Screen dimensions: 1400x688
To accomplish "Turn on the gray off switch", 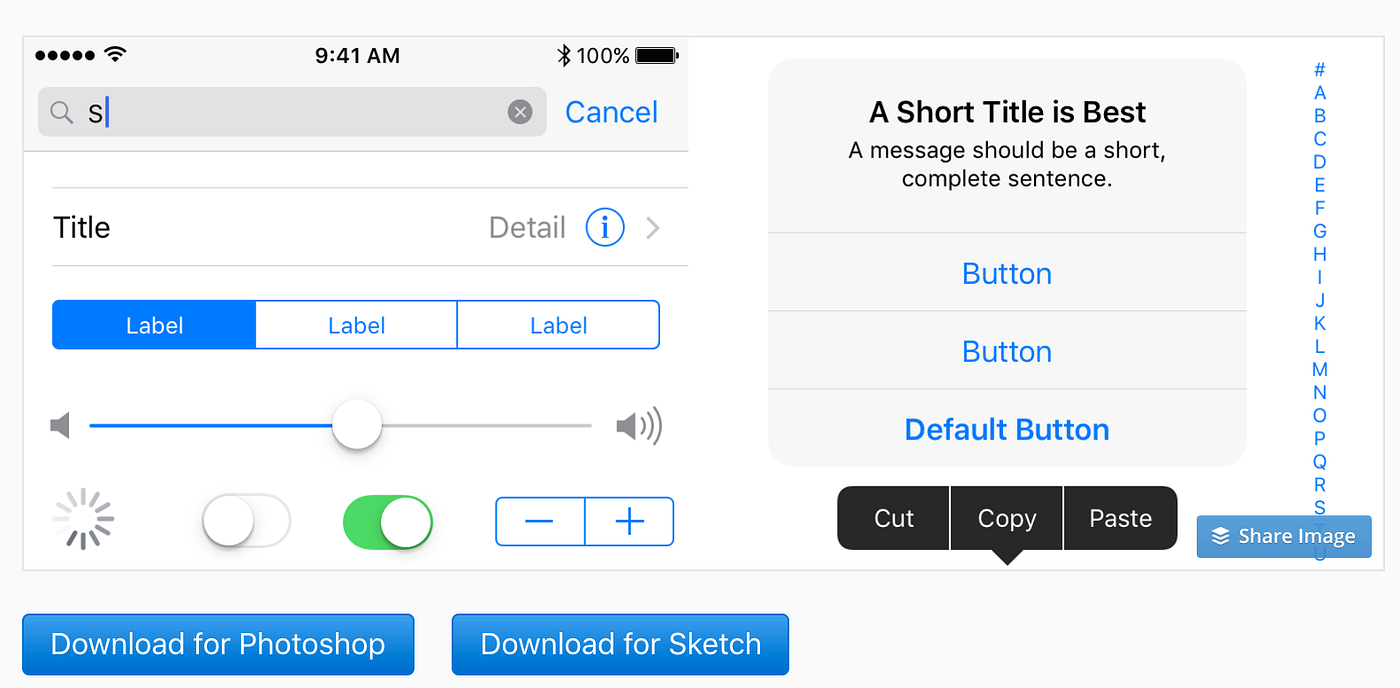I will [x=246, y=522].
